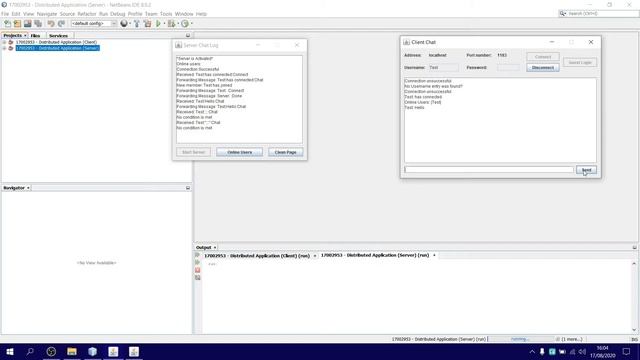The height and width of the screenshot is (360, 640).
Task: Open the Tools menu
Action: [166, 14]
